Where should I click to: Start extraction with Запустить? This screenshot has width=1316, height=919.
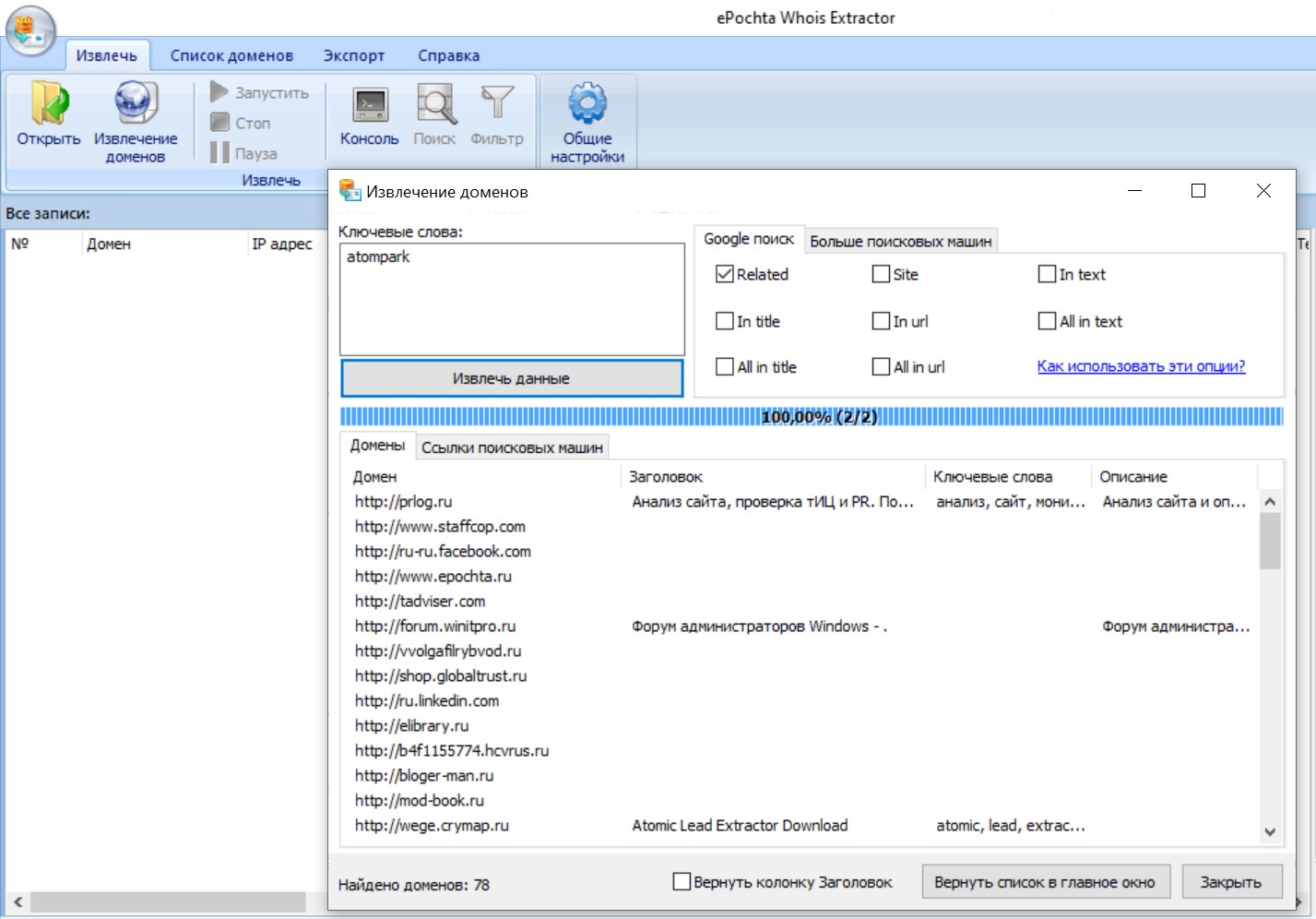[x=259, y=92]
